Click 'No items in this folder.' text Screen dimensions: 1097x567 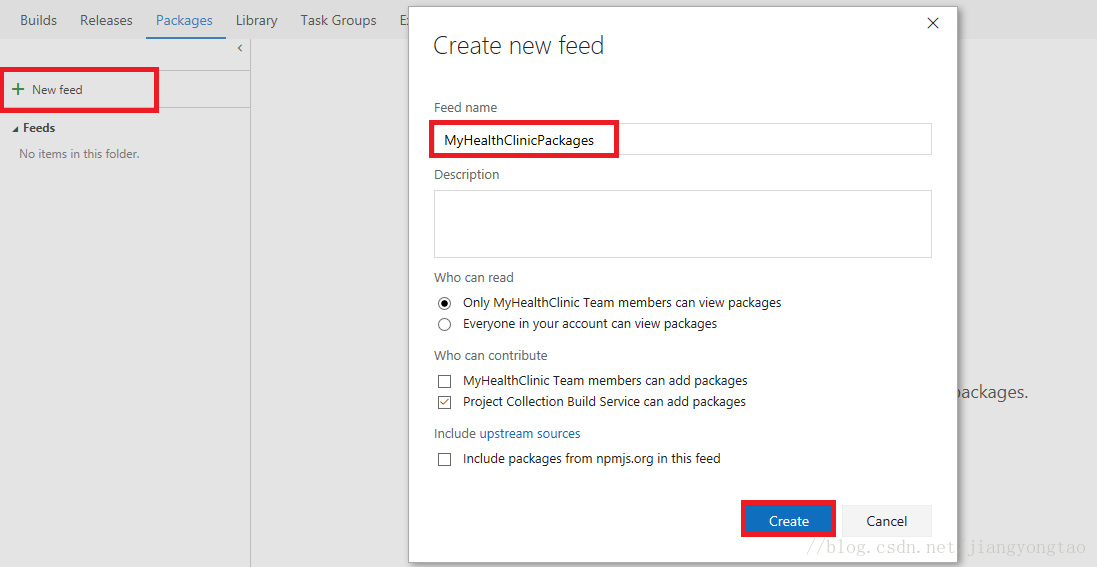pyautogui.click(x=79, y=154)
